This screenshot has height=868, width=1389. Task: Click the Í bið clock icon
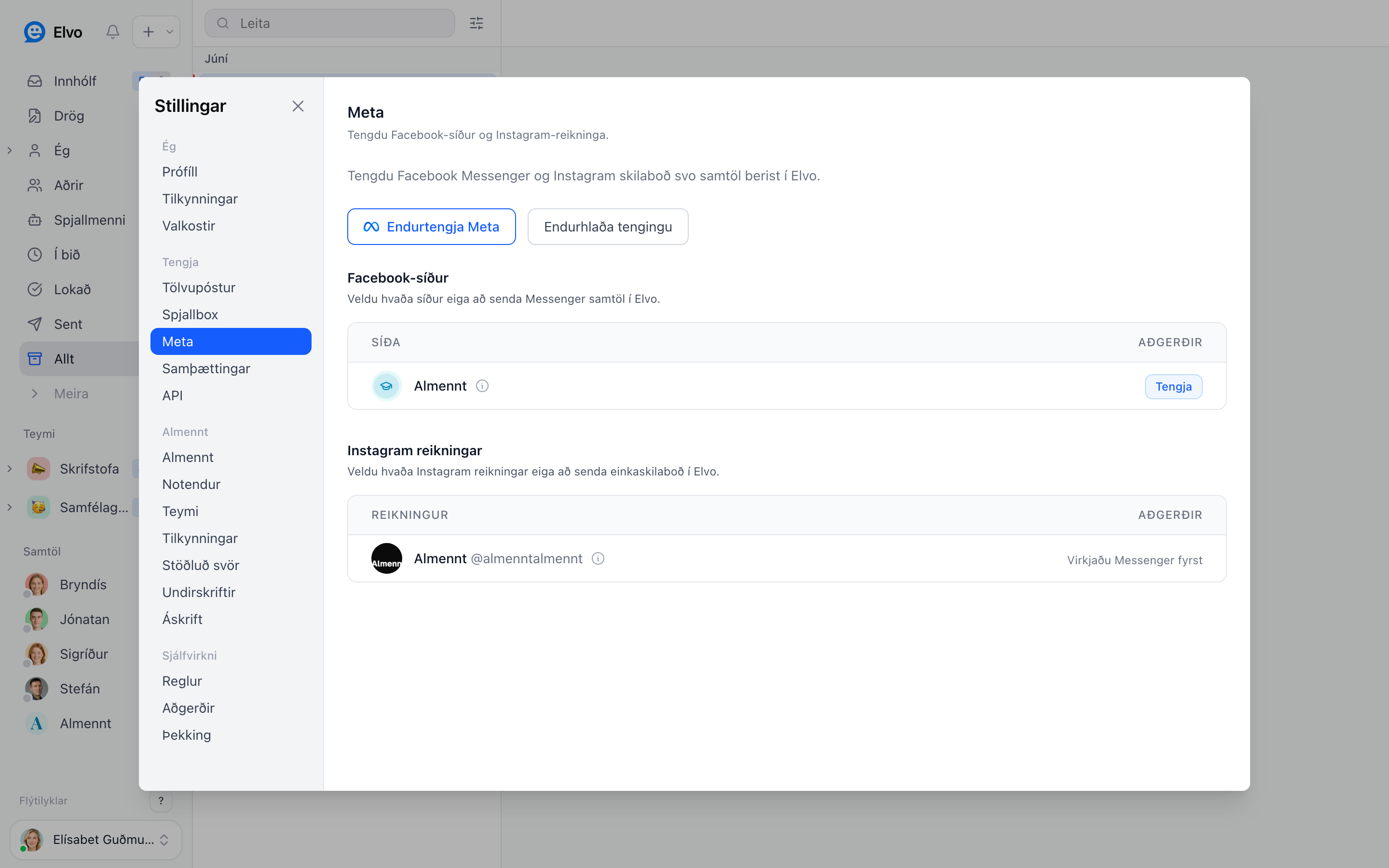[35, 254]
